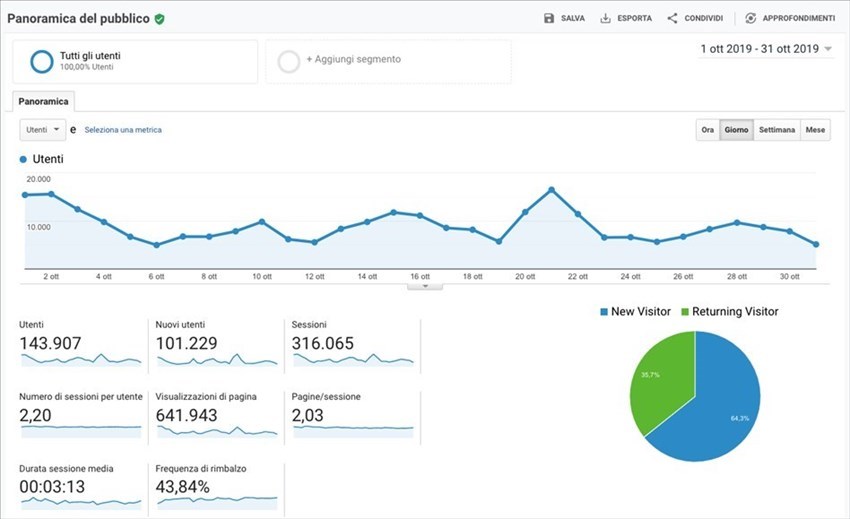
Task: Click the Esporta download icon
Action: click(x=606, y=18)
